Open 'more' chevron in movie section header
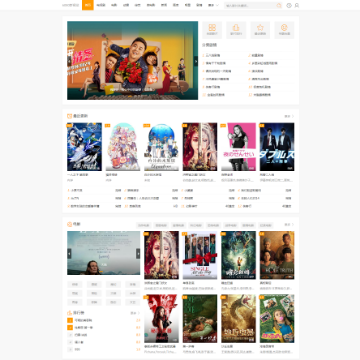The width and height of the screenshot is (360, 360). (x=289, y=225)
